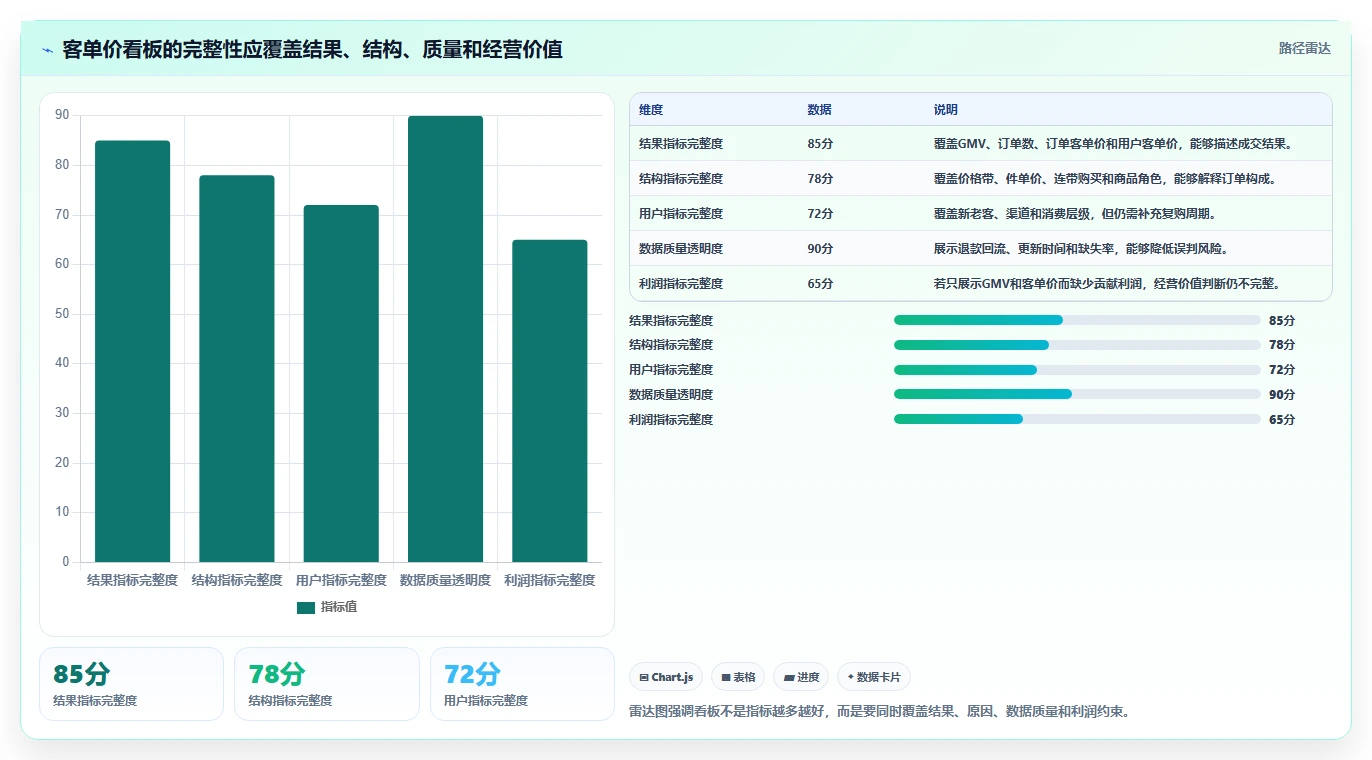This screenshot has height=760, width=1372.
Task: Click the 利润指标完整度 progress bar
Action: pos(1077,419)
